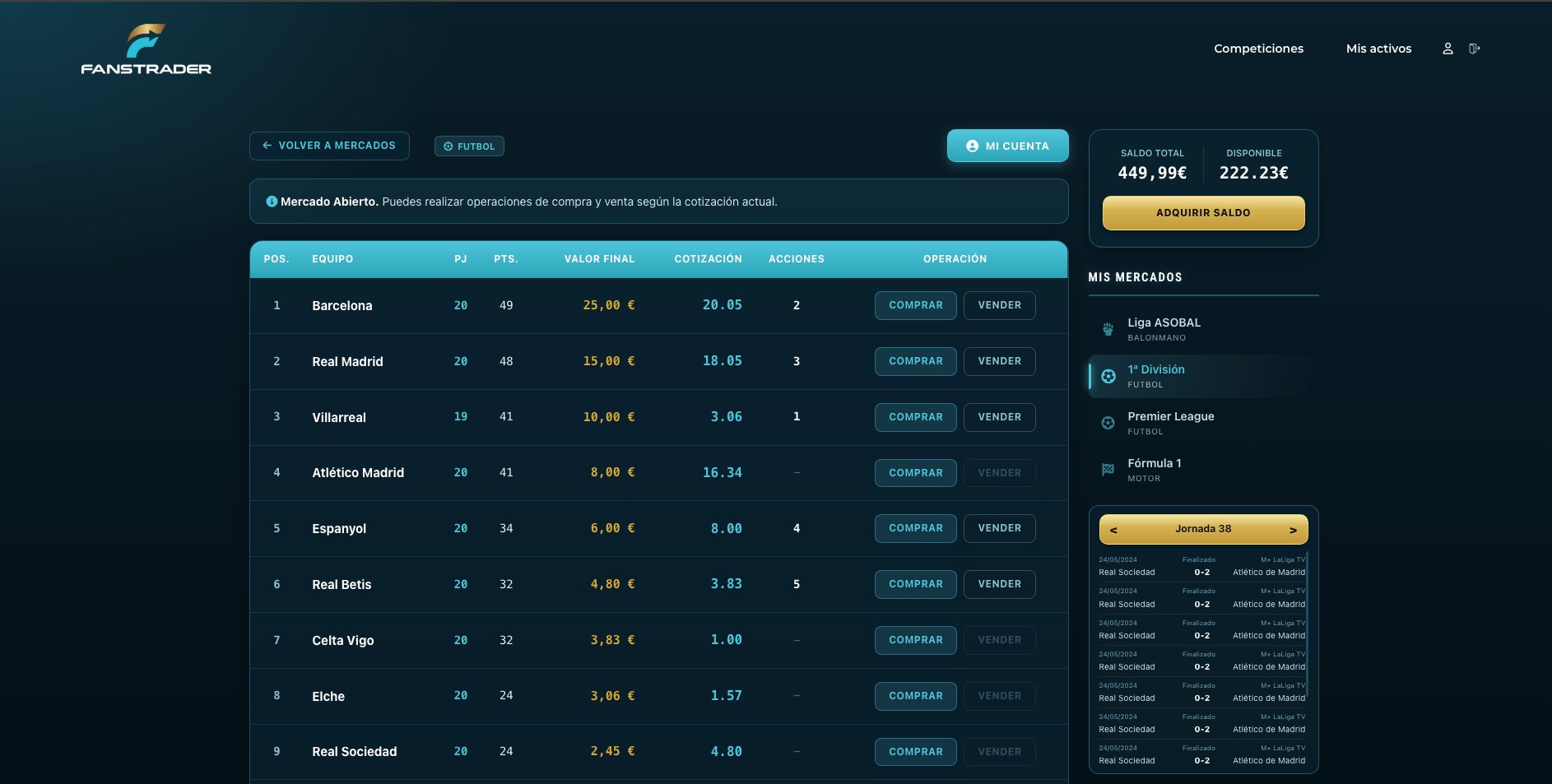Open Competiciones menu
The height and width of the screenshot is (784, 1552).
(x=1258, y=49)
